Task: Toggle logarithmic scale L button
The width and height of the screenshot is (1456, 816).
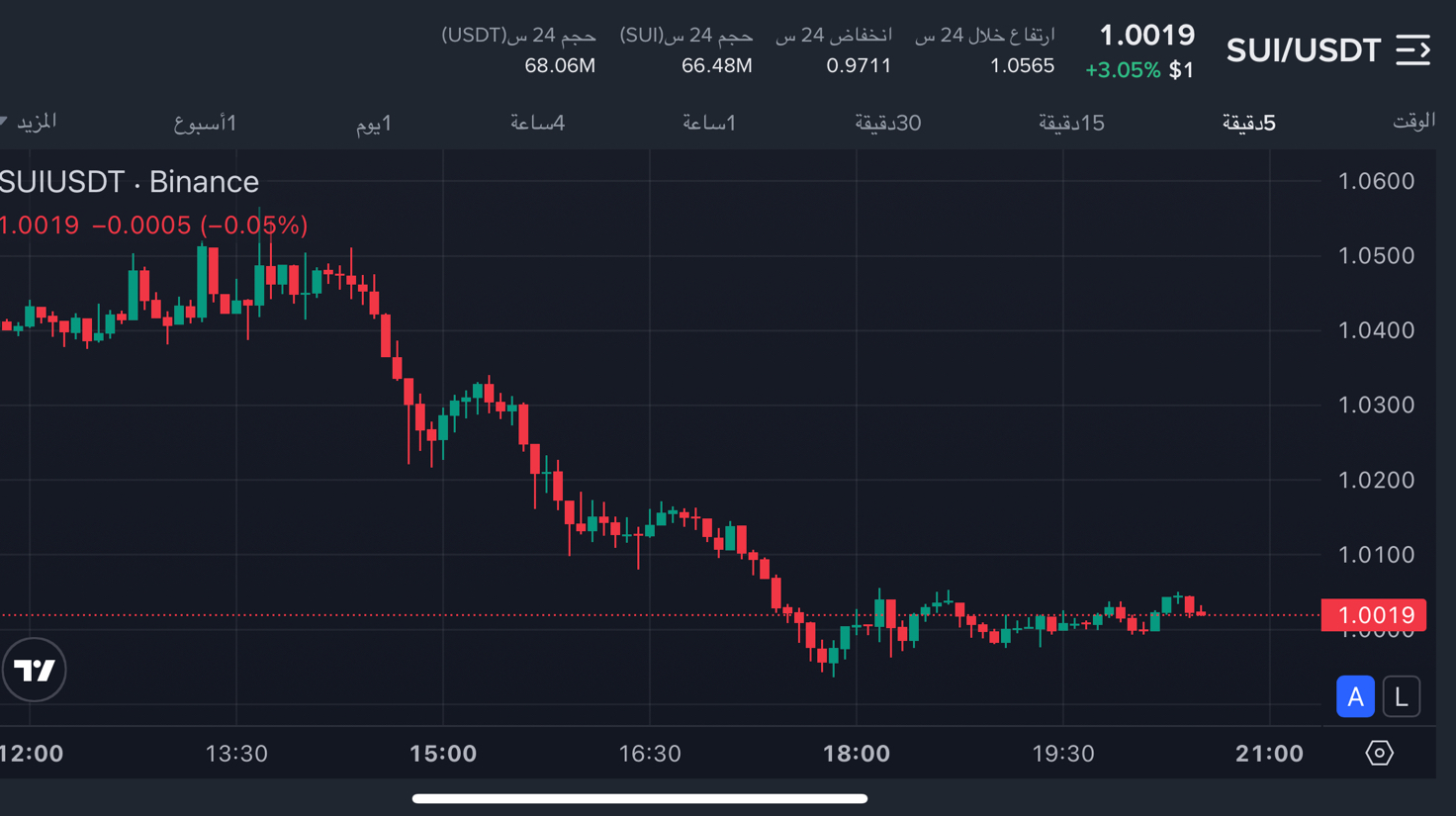Action: 1401,696
